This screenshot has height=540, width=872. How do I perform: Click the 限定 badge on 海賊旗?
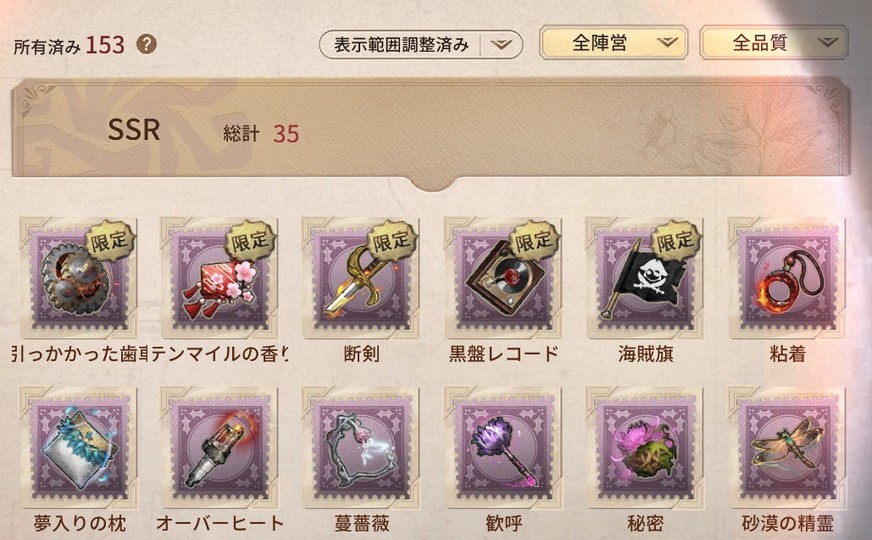(676, 240)
